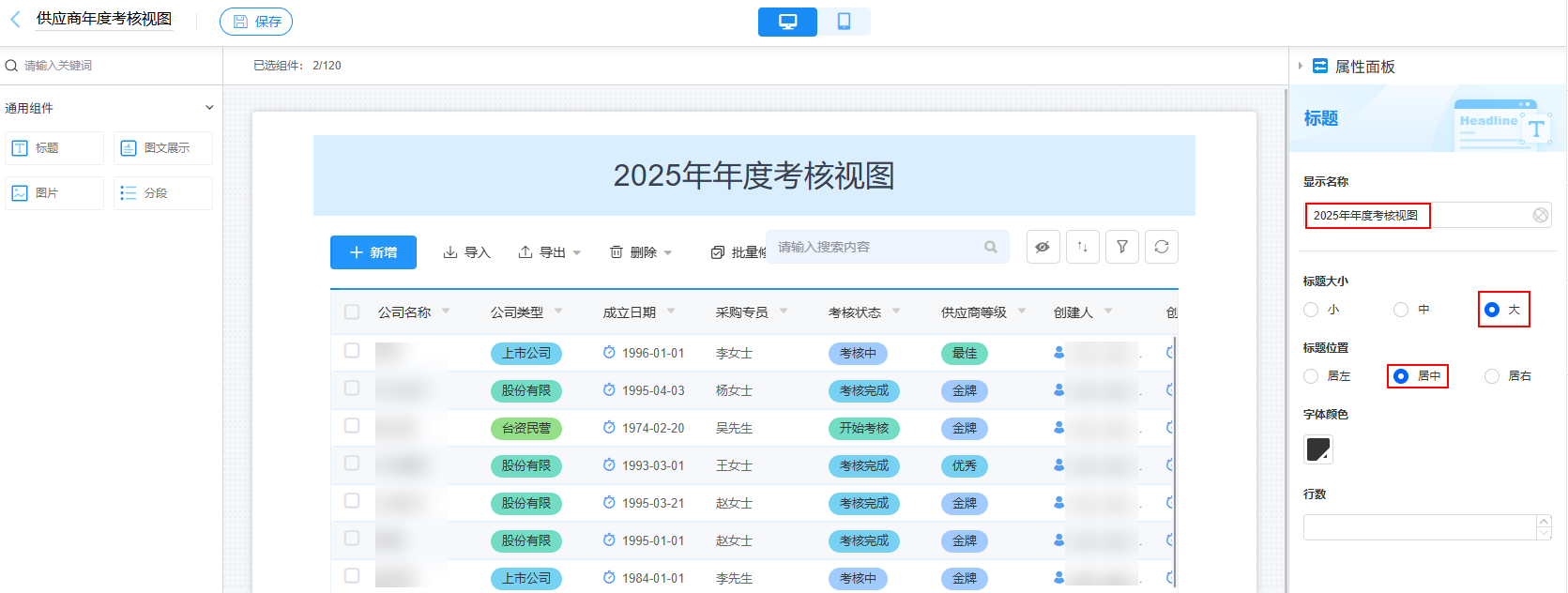
Task: Open the 删除 dropdown
Action: [x=641, y=252]
